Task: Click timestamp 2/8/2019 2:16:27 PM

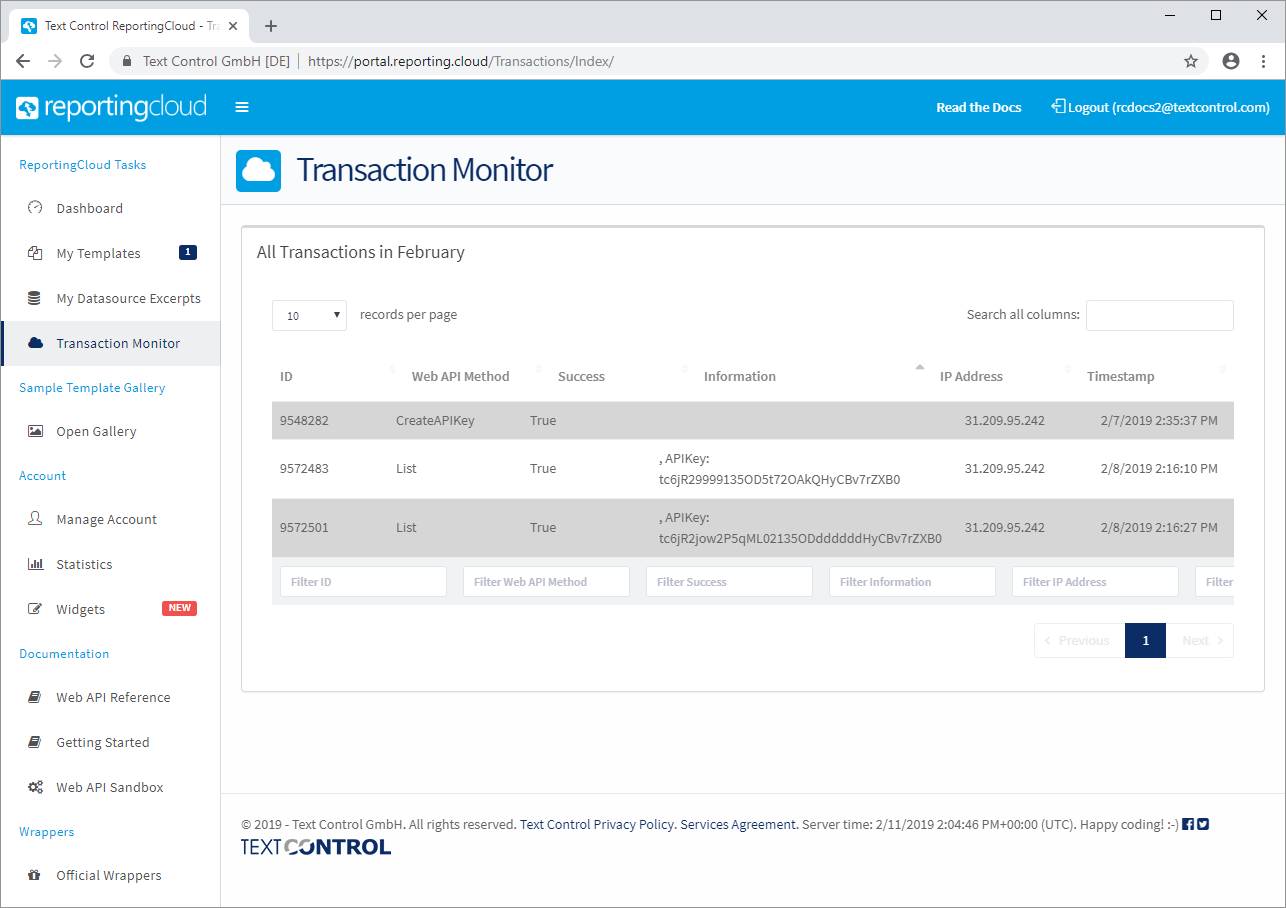Action: pyautogui.click(x=1159, y=527)
